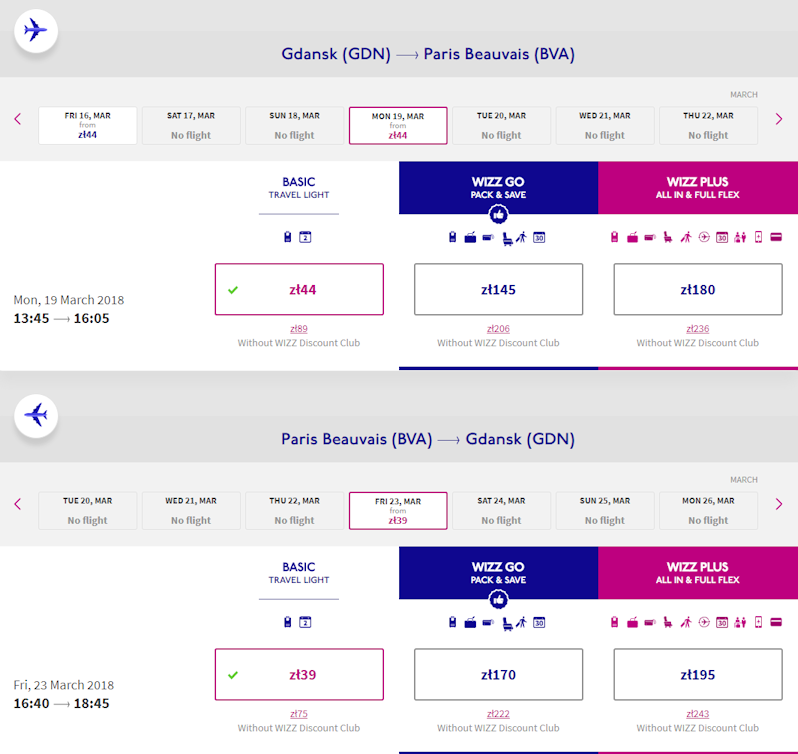798x754 pixels.
Task: Show earlier outbound dates with left arrow
Action: (x=18, y=119)
